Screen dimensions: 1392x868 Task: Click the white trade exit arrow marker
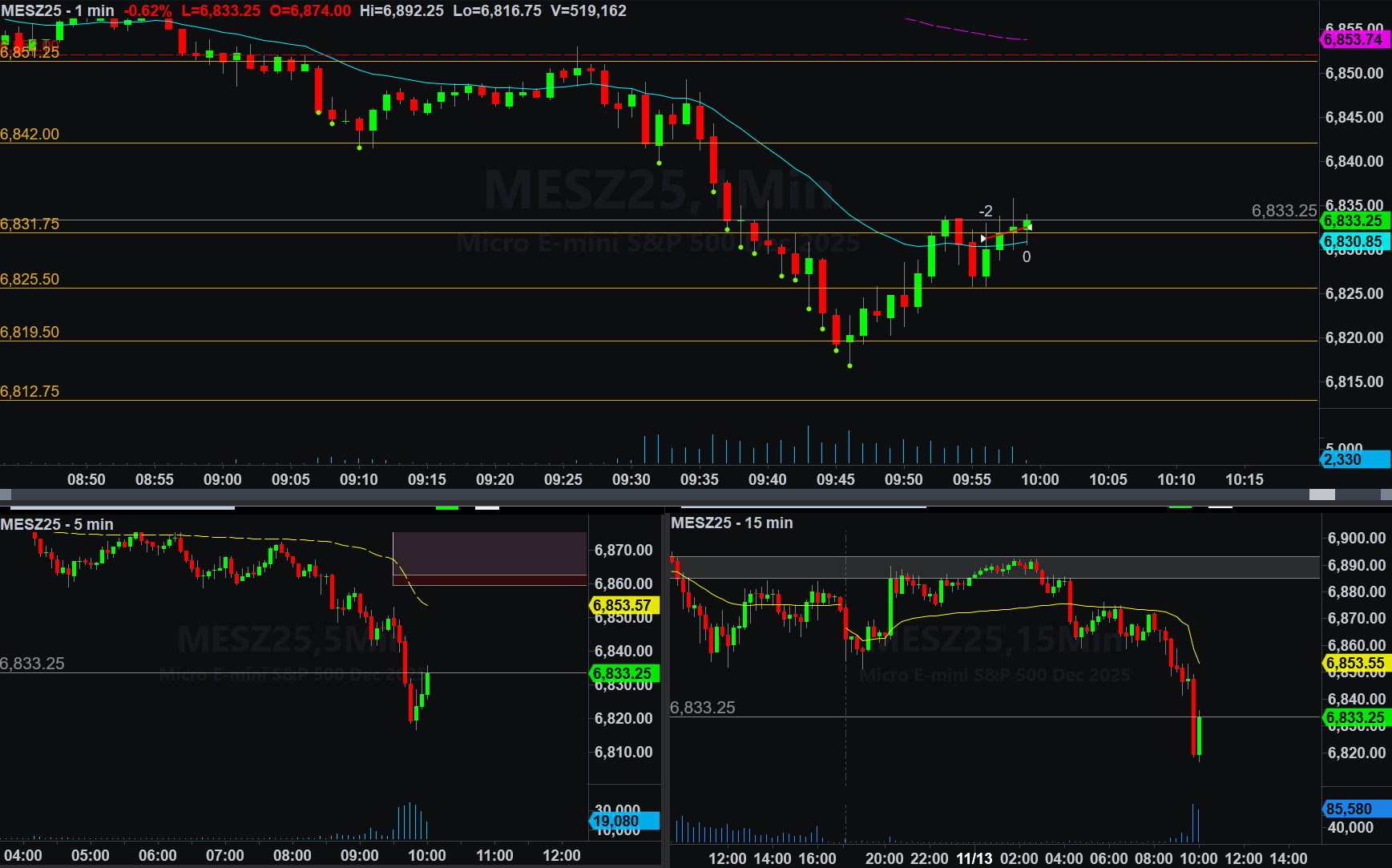1029,228
